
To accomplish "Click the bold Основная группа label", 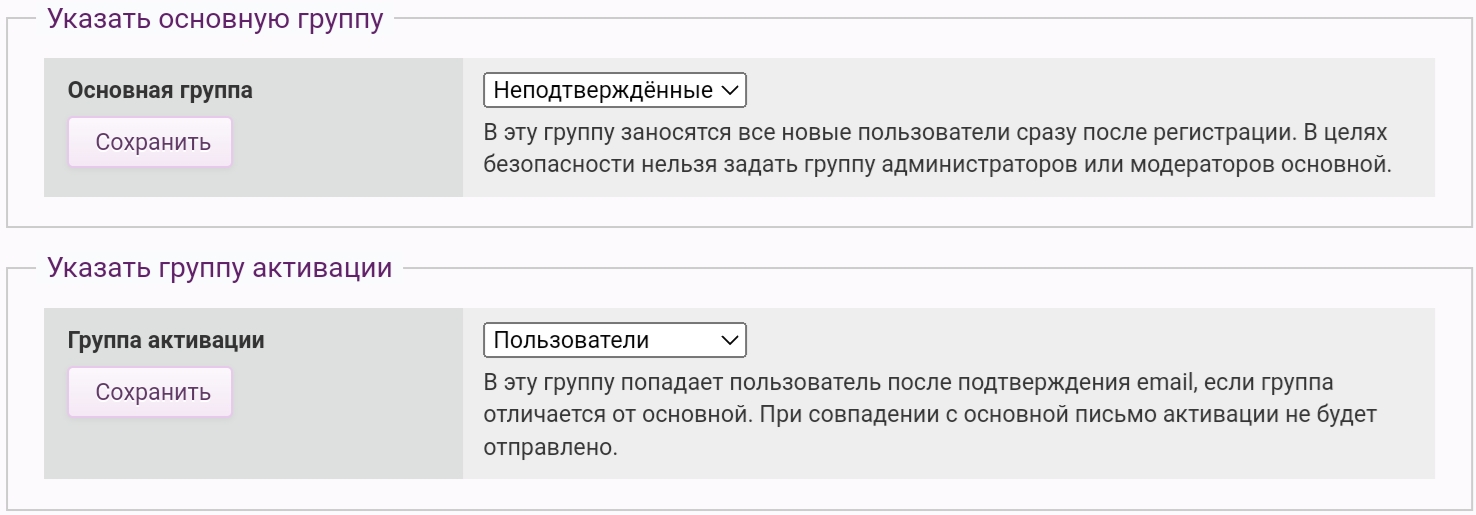I will tap(160, 90).
